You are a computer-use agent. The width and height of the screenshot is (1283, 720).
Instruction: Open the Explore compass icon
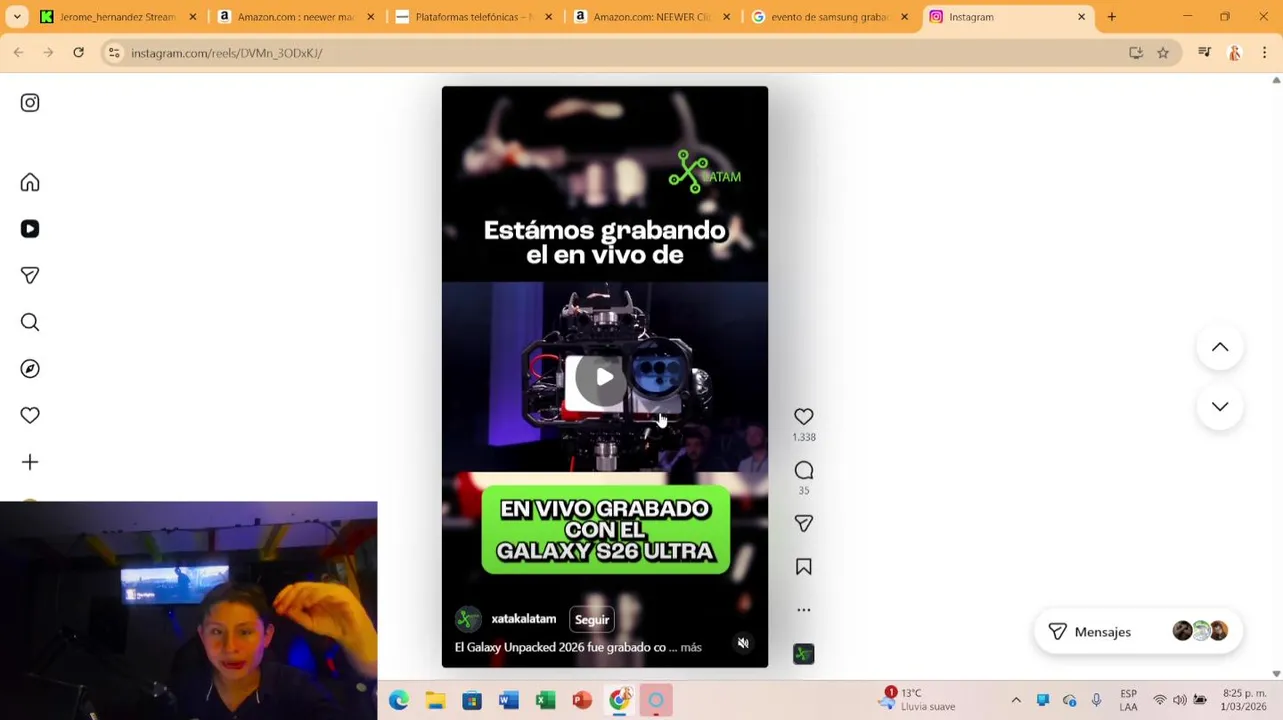30,369
